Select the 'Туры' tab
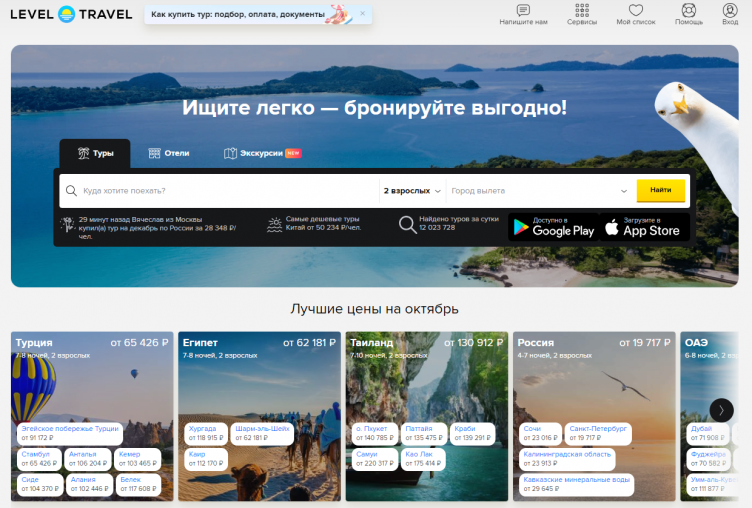This screenshot has height=508, width=752. tap(95, 154)
